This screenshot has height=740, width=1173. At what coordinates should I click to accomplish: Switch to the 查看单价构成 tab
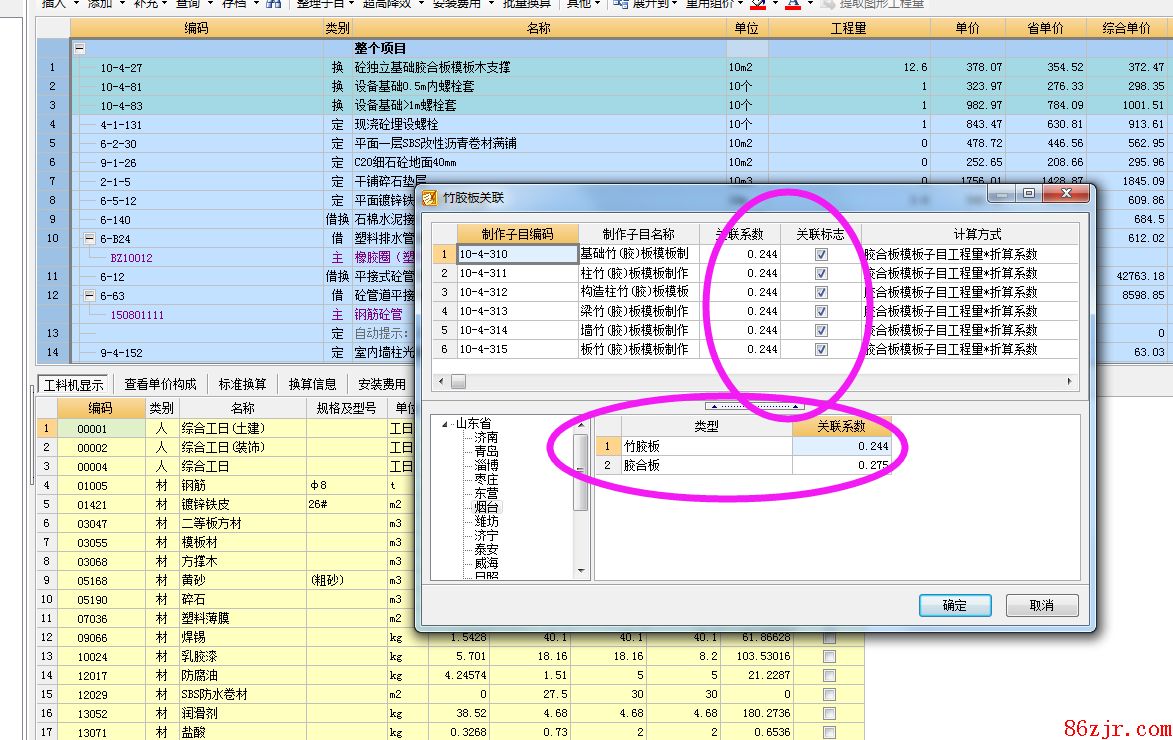click(160, 384)
